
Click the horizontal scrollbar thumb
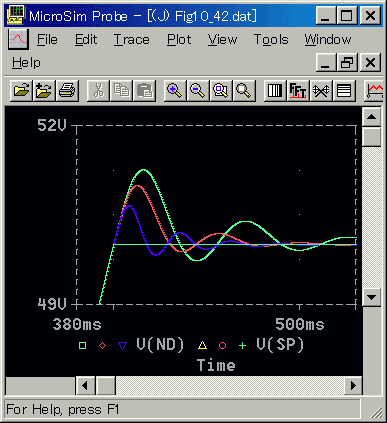[105, 386]
